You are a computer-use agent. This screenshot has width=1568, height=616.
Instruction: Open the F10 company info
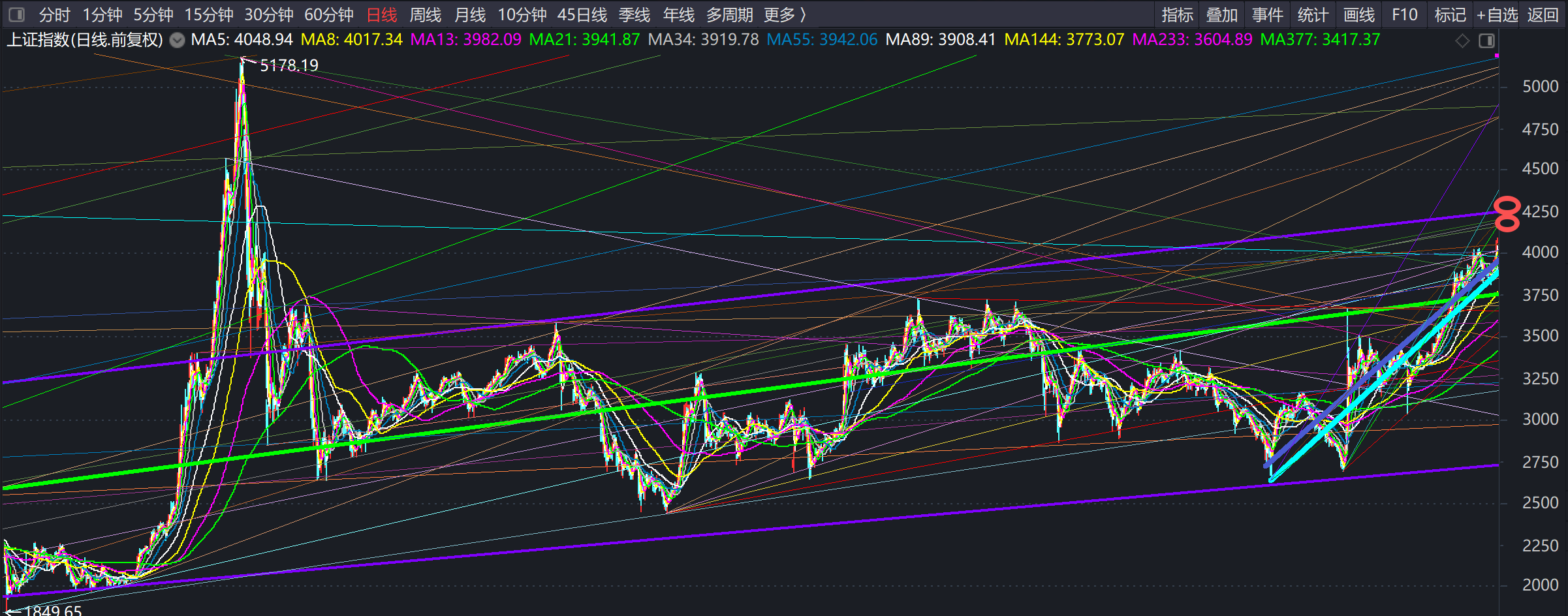click(x=1404, y=14)
